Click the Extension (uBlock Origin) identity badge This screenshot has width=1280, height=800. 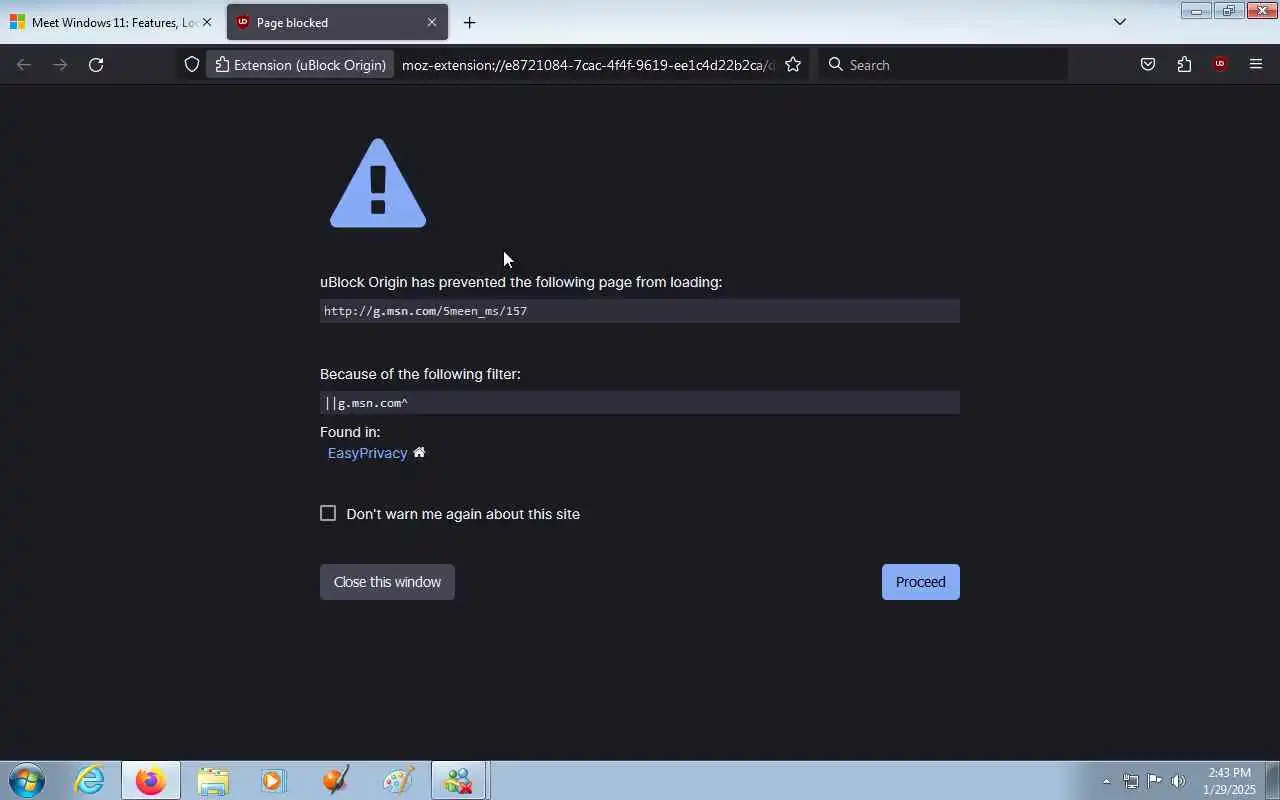[301, 65]
